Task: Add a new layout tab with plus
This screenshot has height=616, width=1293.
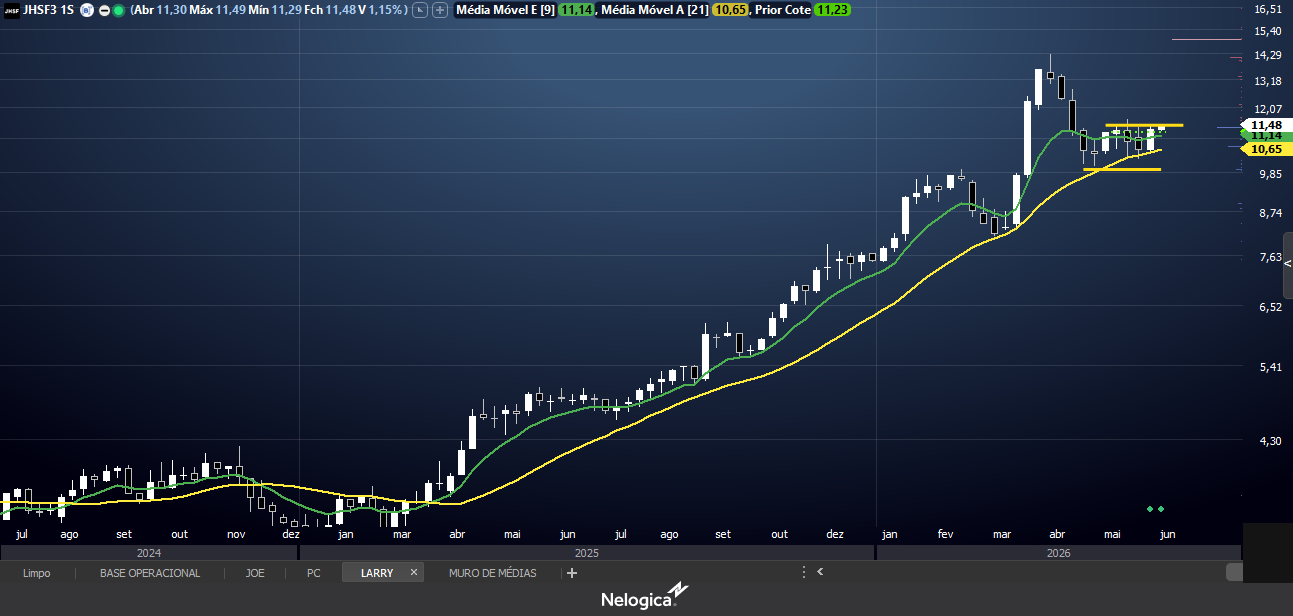Action: 572,573
